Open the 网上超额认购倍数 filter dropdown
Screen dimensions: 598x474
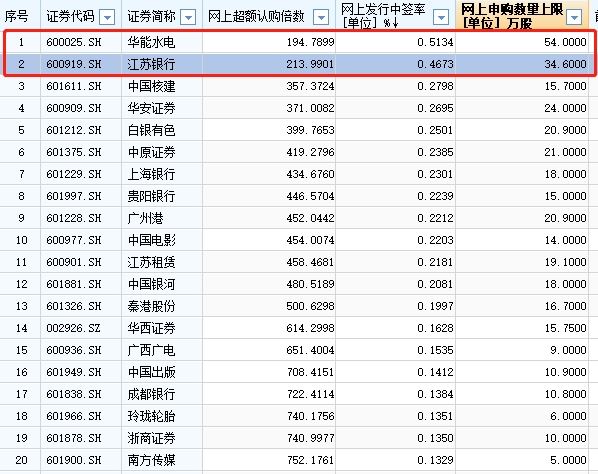pyautogui.click(x=321, y=17)
